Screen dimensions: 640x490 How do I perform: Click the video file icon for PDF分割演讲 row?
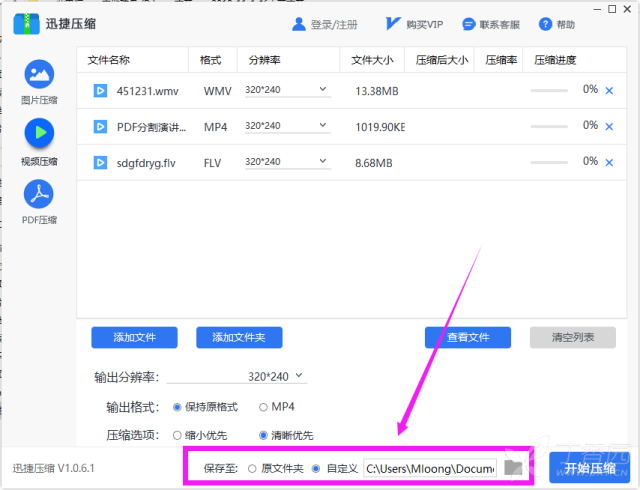click(x=100, y=127)
